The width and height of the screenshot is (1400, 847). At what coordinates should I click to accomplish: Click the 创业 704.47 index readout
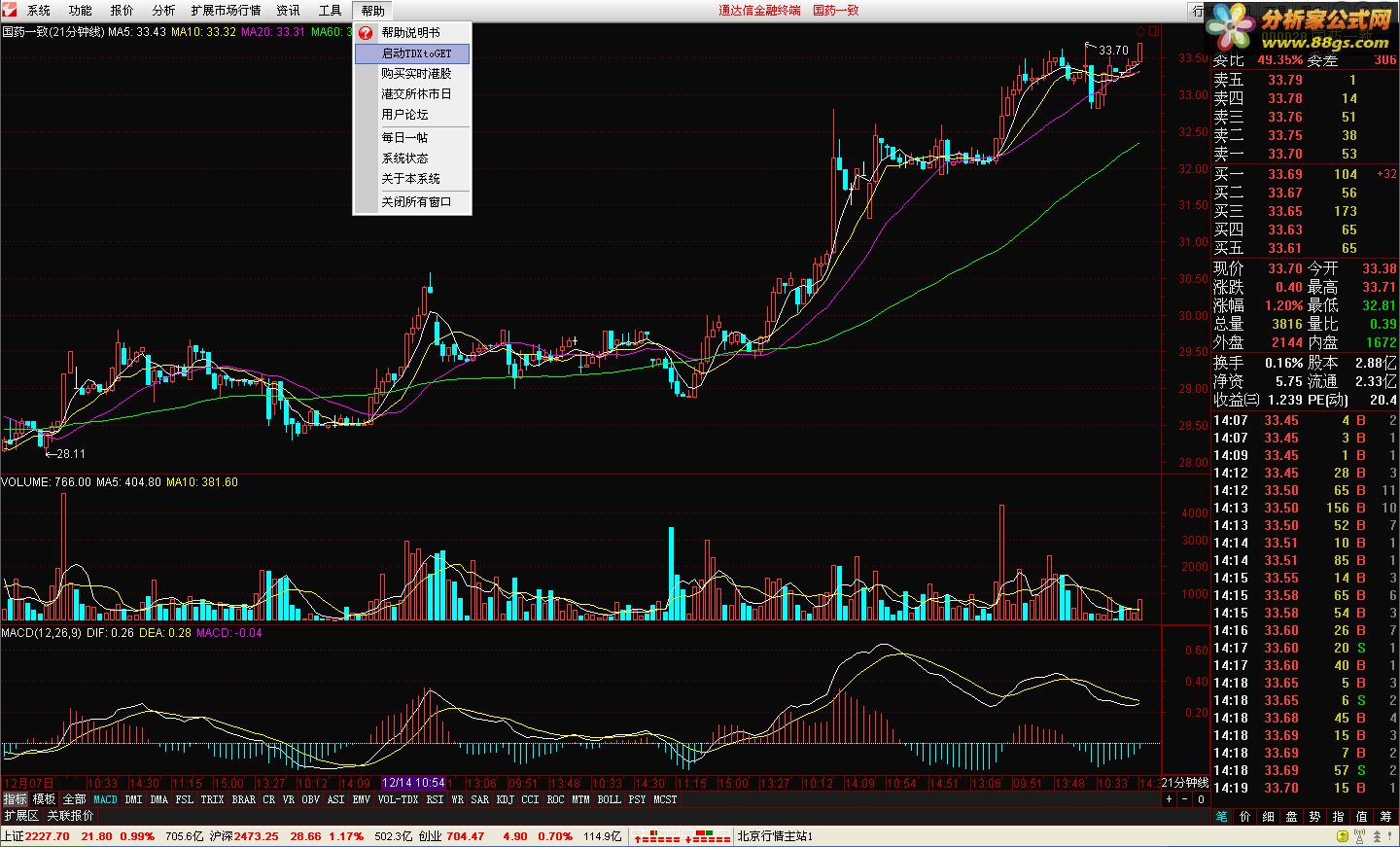tap(452, 836)
